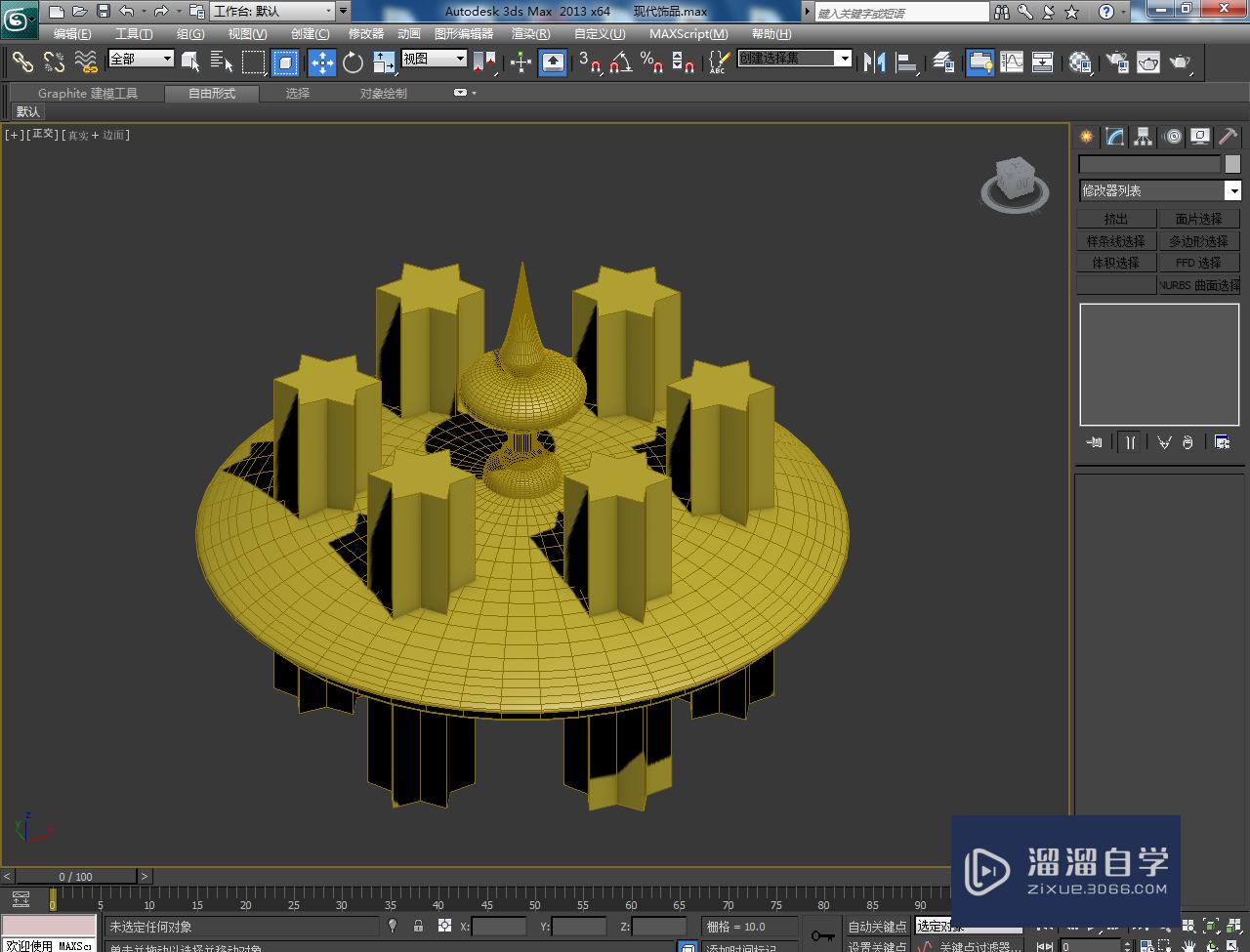Viewport: 1250px width, 952px height.
Task: Click the 多边形选择 modifier button
Action: 1199,241
